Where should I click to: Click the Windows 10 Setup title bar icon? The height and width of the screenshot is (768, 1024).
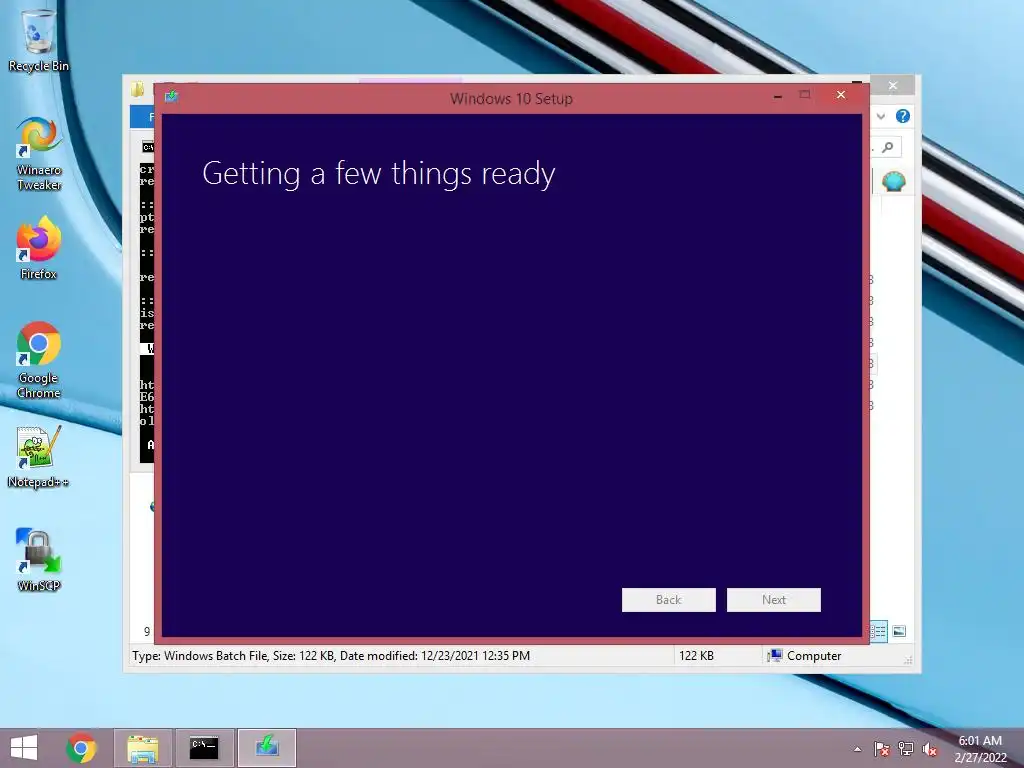(171, 97)
